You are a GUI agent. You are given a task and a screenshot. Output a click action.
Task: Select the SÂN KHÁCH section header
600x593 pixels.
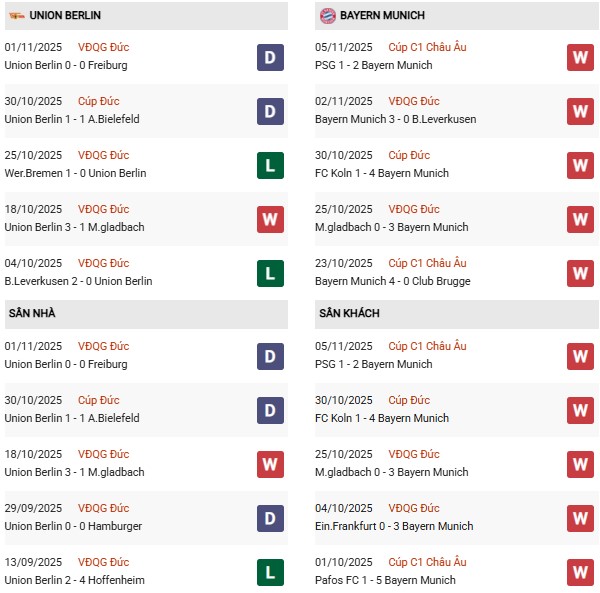coord(350,314)
